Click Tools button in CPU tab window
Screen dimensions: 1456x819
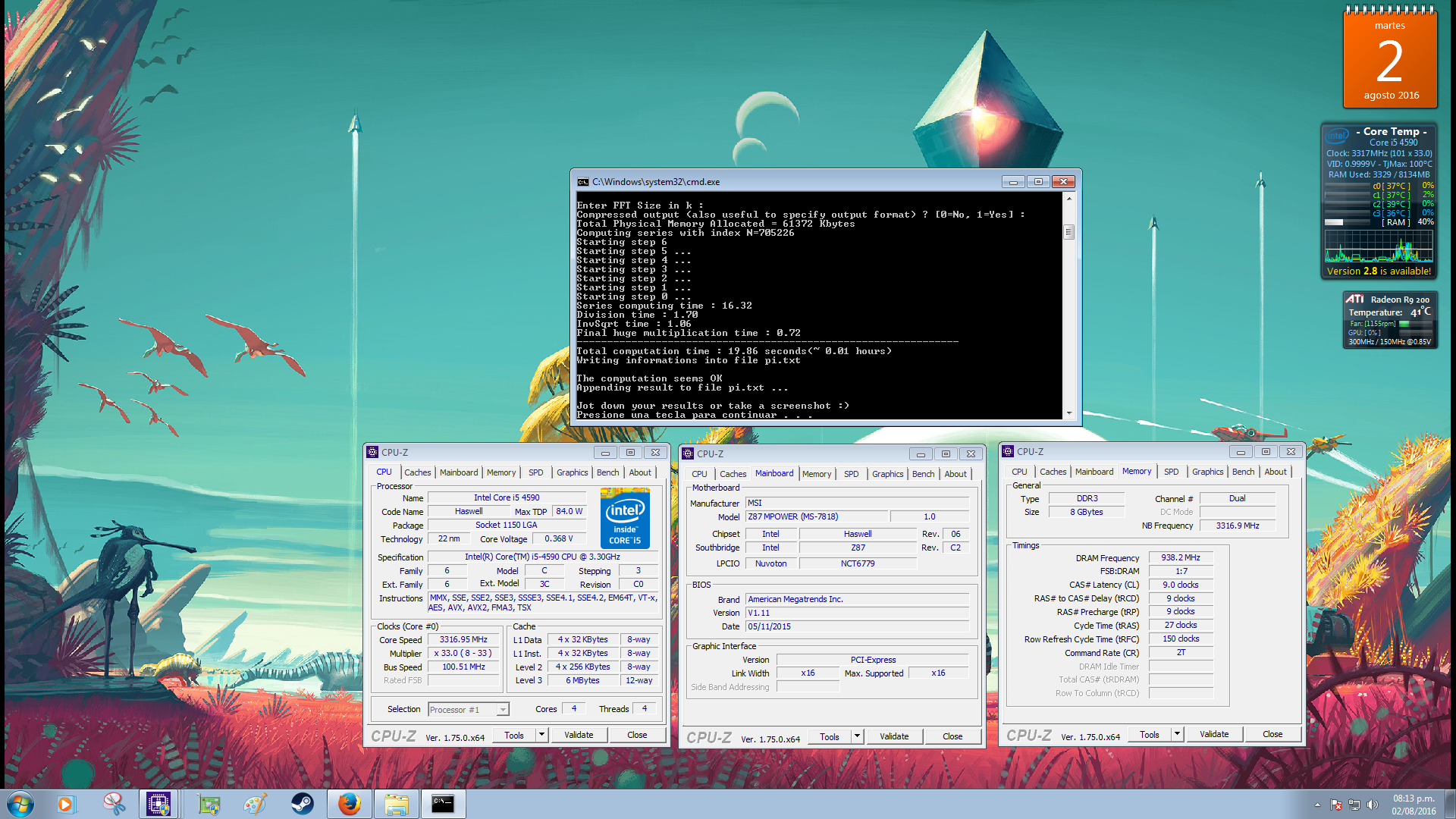tap(514, 735)
